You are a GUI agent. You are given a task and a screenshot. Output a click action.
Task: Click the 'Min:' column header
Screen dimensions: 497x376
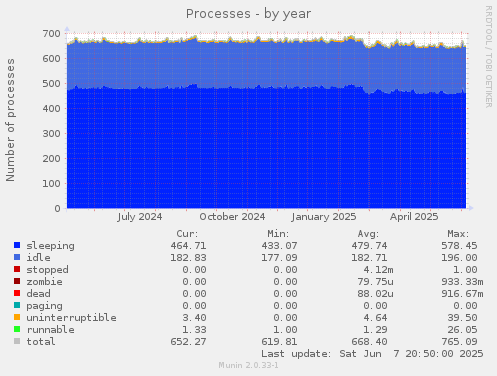[x=278, y=234]
